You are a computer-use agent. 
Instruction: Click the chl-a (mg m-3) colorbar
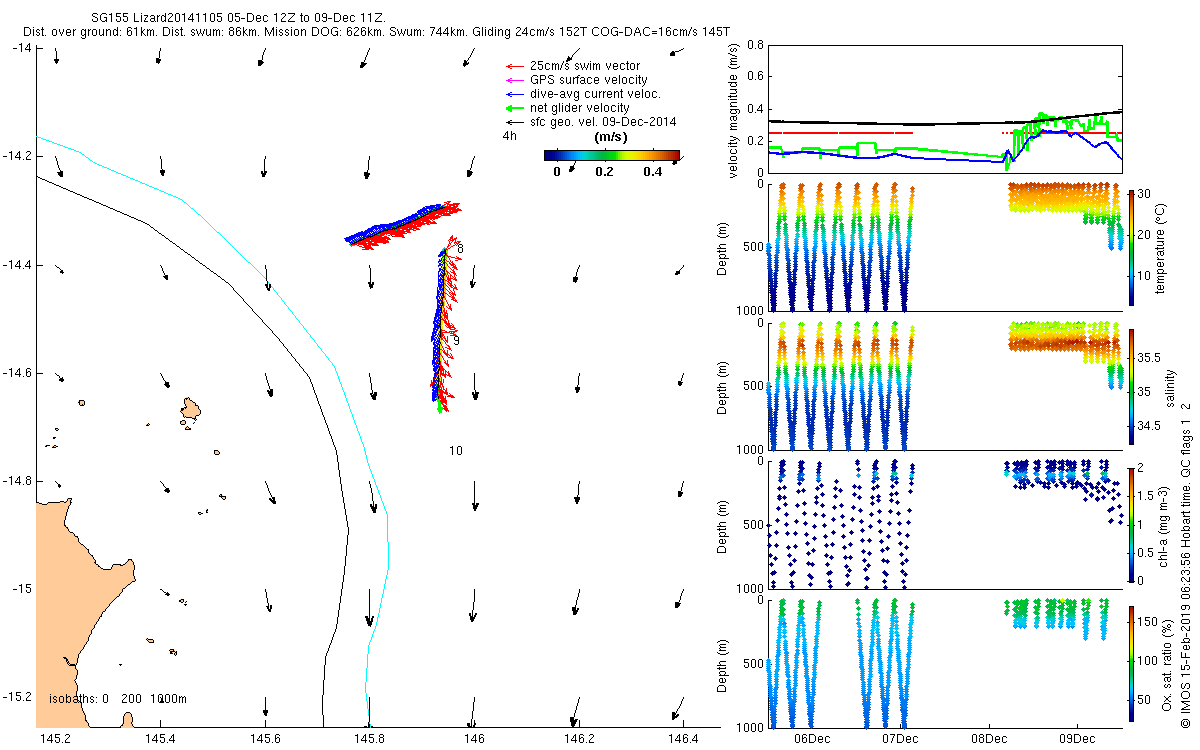[1131, 524]
